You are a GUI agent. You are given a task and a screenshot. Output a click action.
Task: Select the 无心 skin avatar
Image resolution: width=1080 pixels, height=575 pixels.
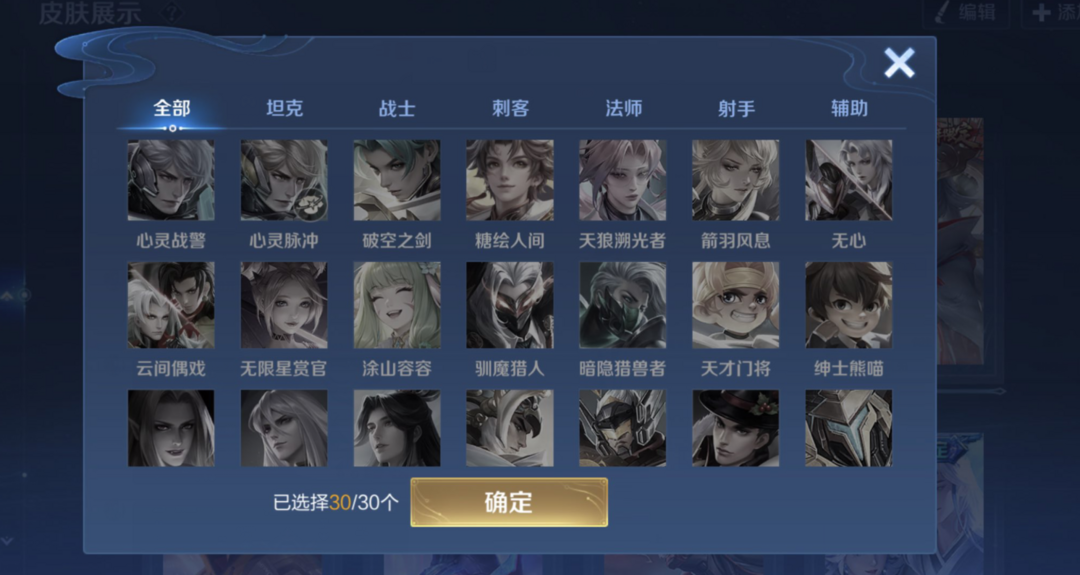pyautogui.click(x=849, y=180)
